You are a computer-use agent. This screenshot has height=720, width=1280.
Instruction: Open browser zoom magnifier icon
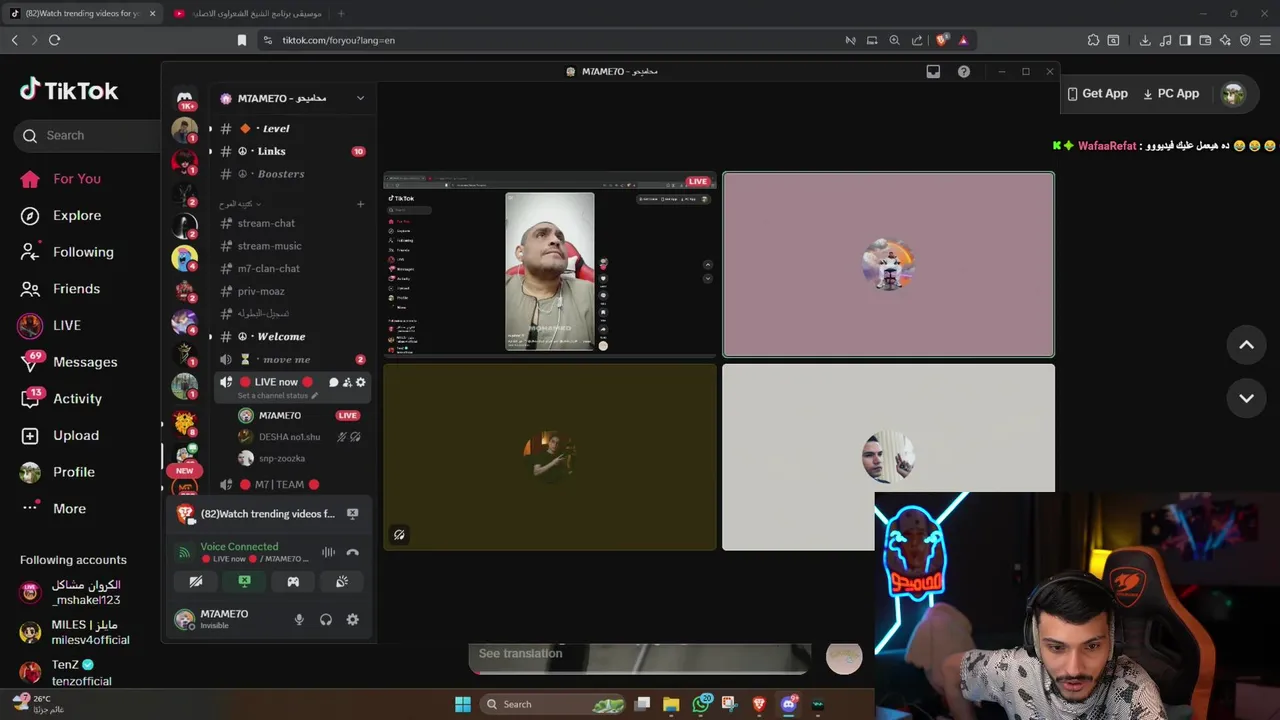[x=895, y=40]
